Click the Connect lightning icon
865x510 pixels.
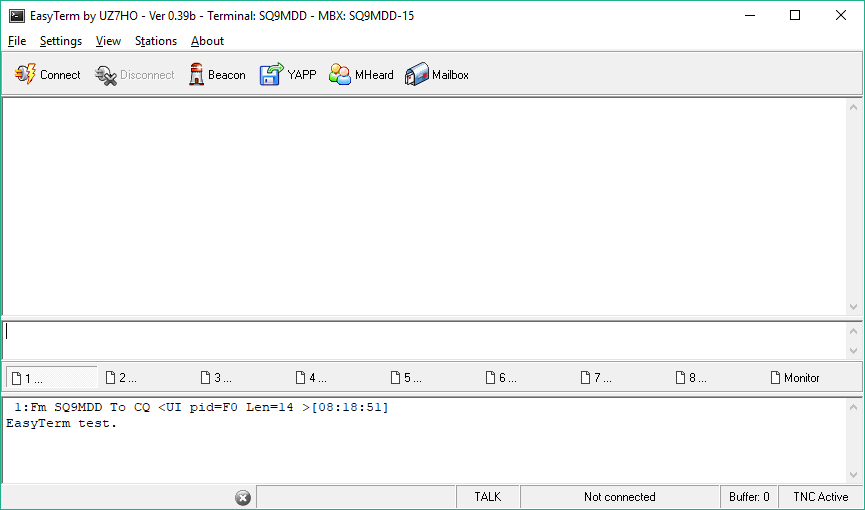(x=25, y=75)
